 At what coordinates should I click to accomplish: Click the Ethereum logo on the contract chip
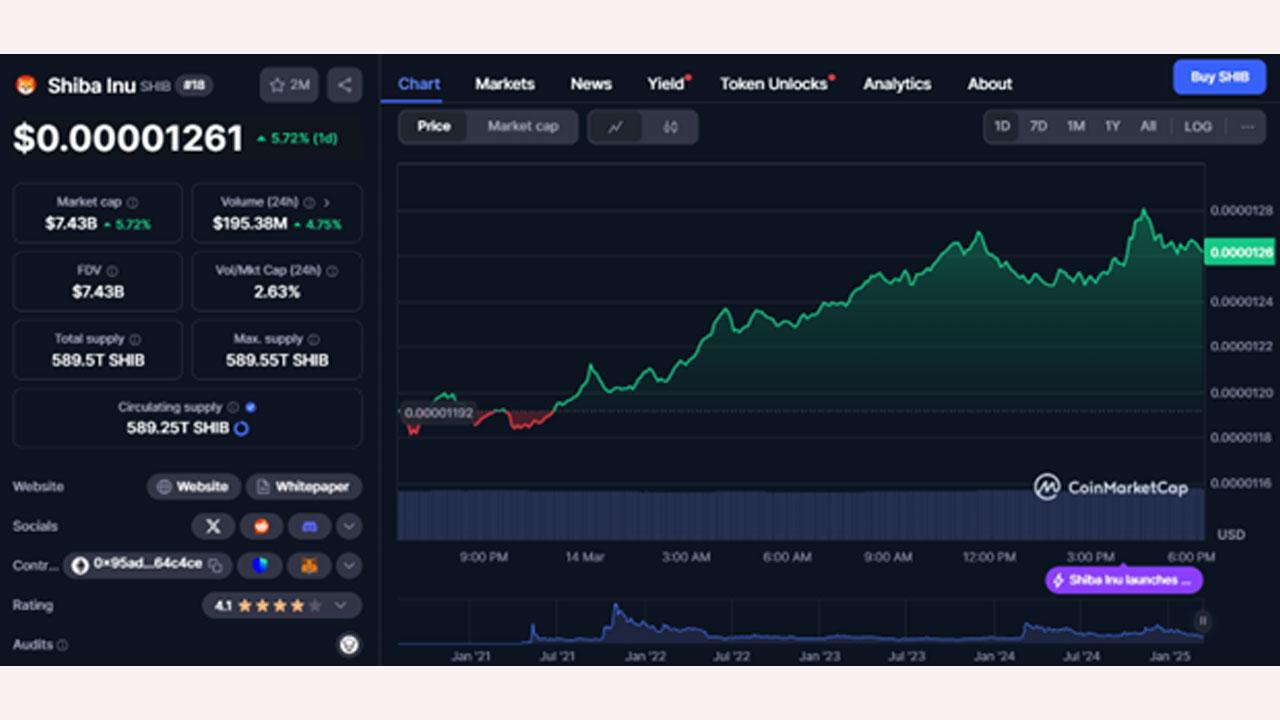[x=80, y=565]
